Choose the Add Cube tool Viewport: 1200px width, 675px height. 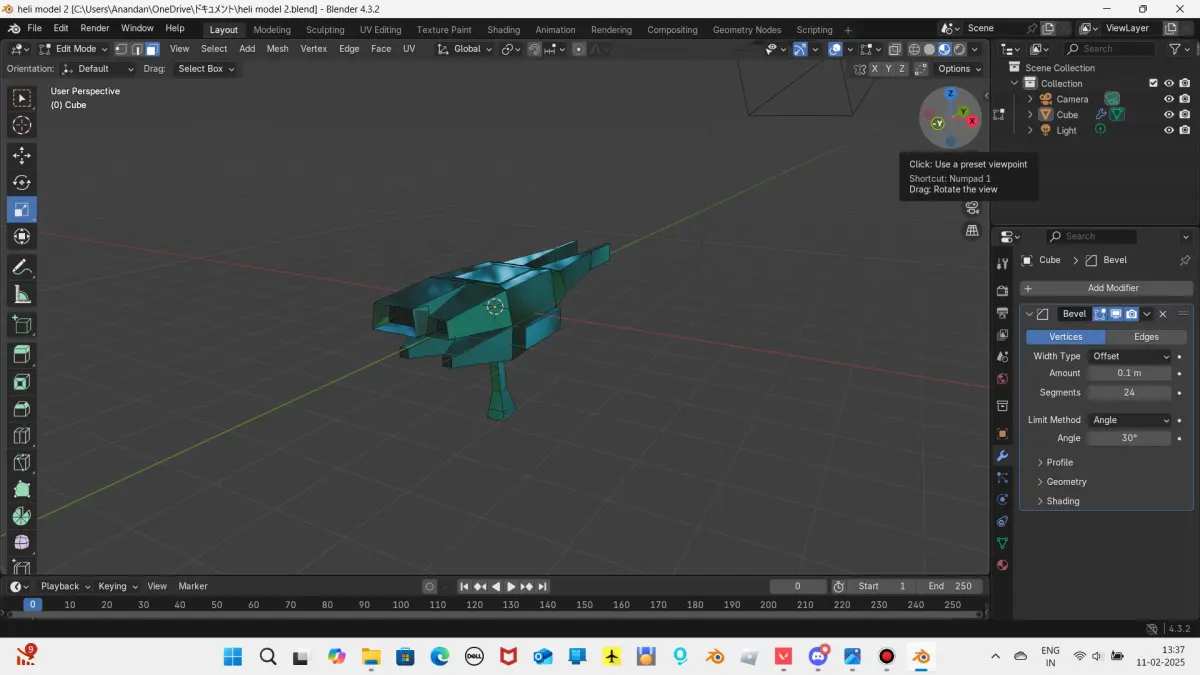point(21,325)
